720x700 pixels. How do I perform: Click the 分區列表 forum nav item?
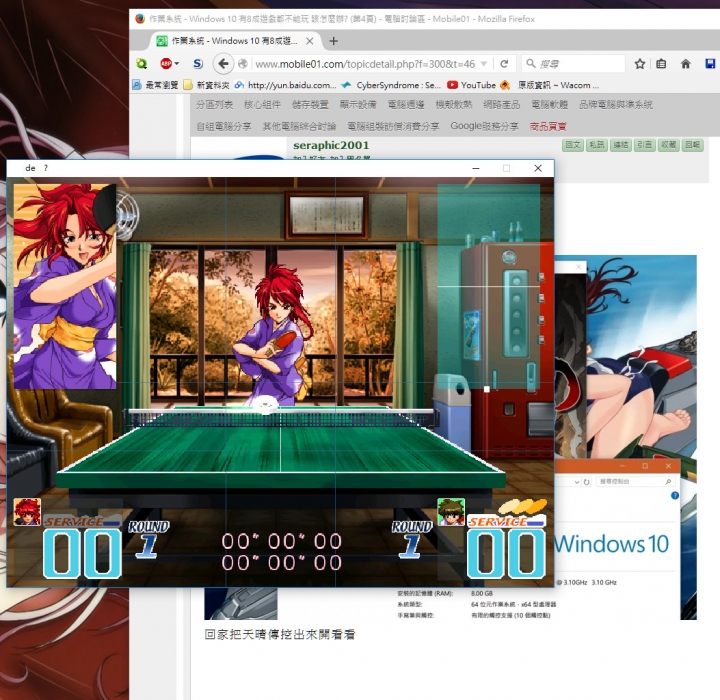214,105
